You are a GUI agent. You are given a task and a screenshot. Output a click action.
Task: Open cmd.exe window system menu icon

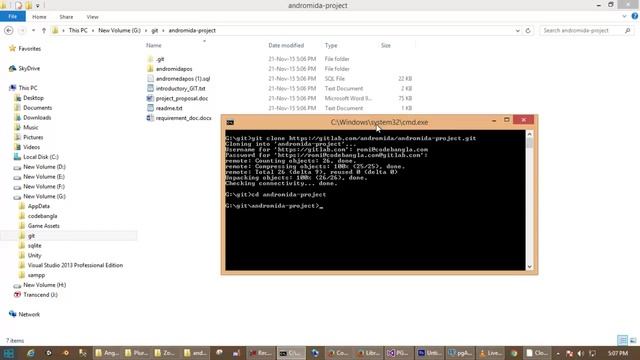(230, 122)
